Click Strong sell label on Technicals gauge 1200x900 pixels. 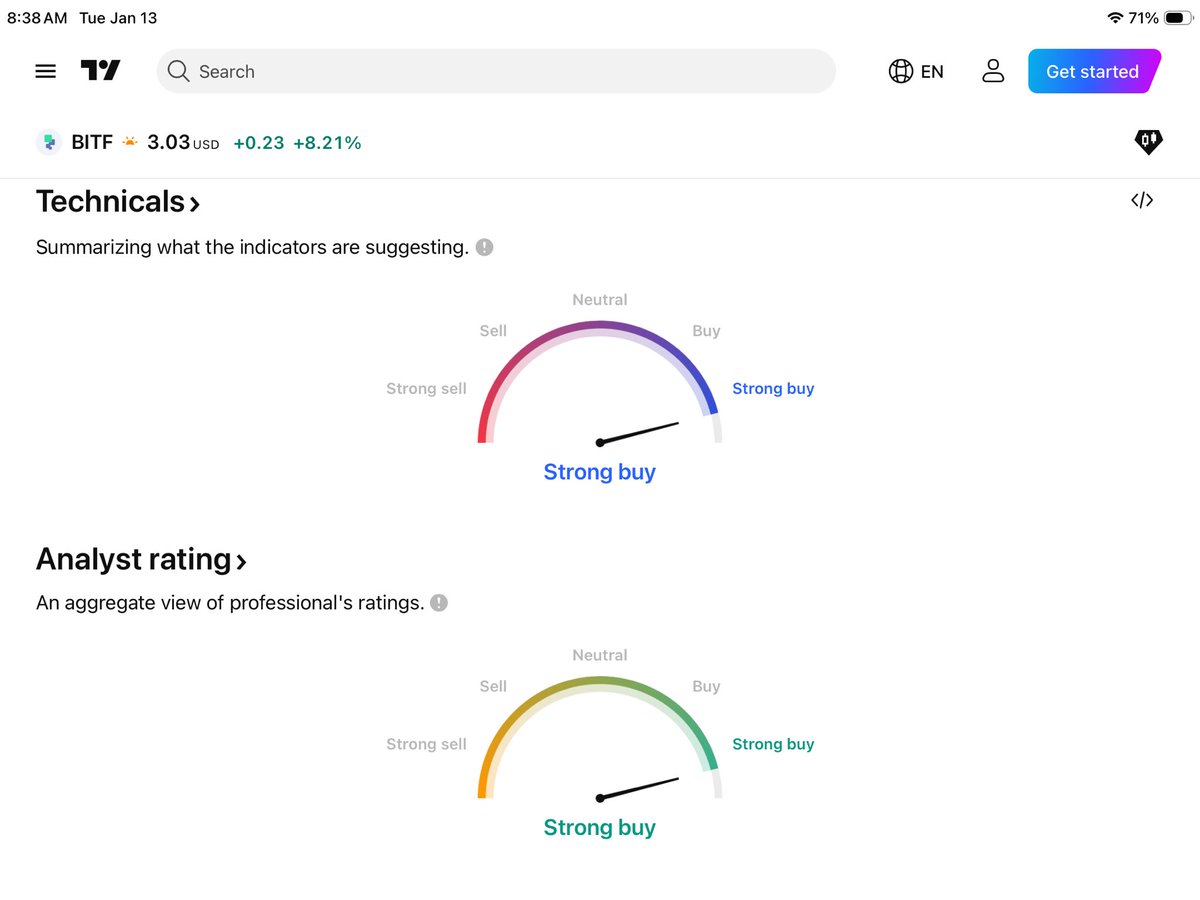coord(426,389)
